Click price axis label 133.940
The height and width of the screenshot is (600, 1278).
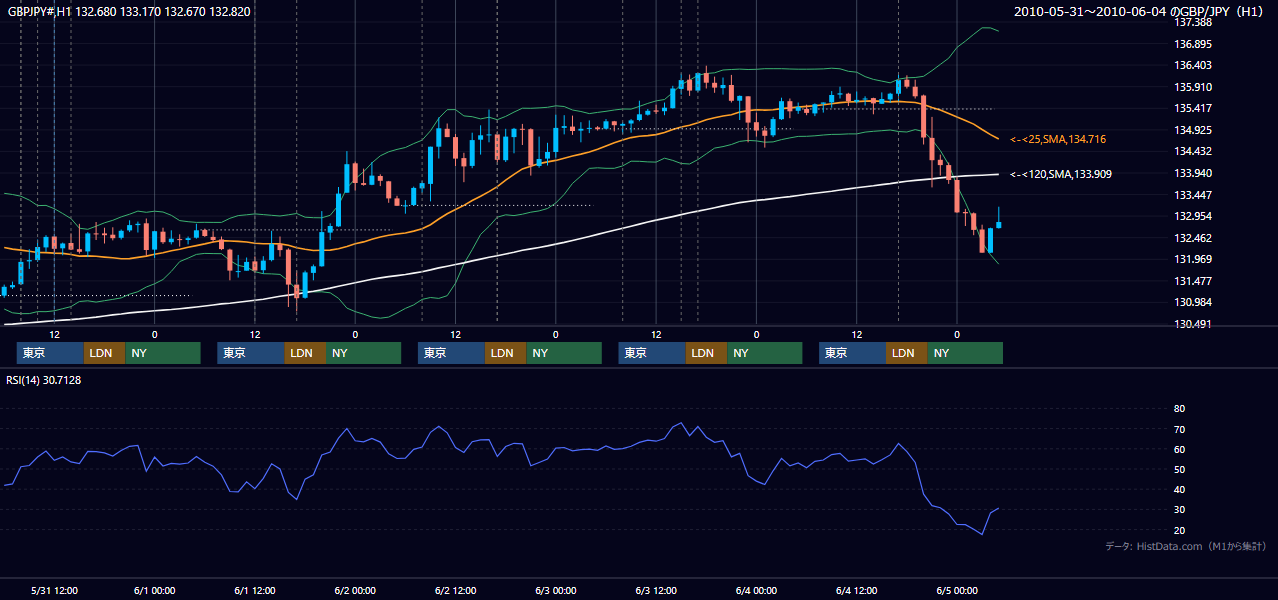[1193, 173]
